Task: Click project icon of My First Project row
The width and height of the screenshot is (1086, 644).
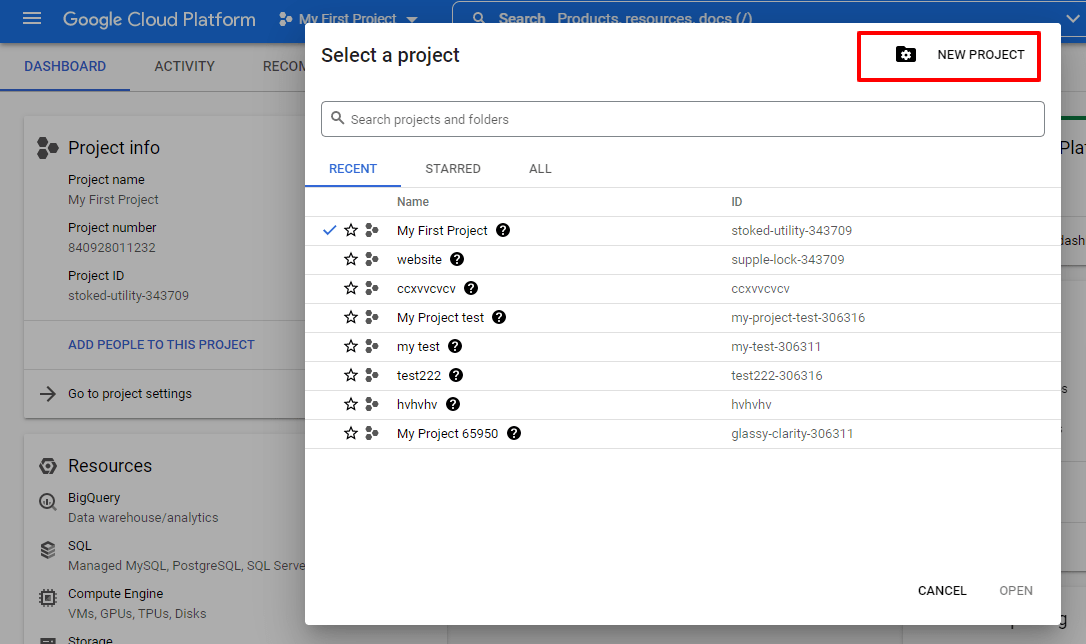Action: pyautogui.click(x=372, y=231)
